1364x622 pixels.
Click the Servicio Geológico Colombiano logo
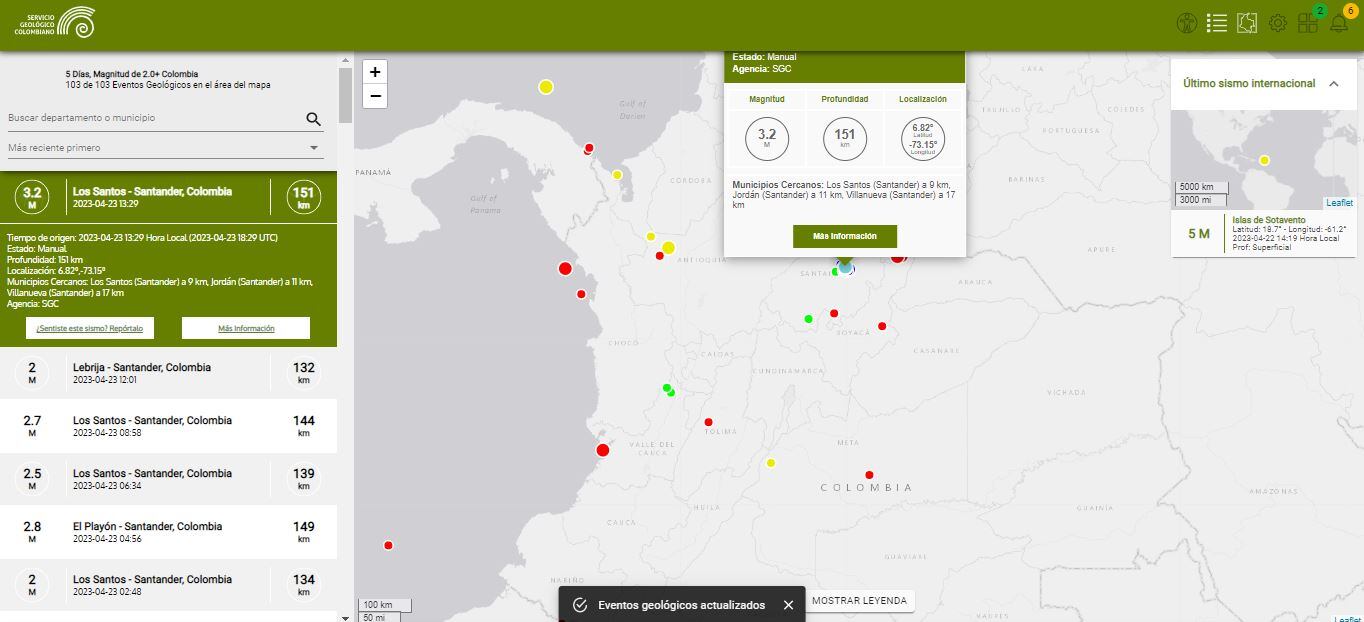(x=55, y=23)
